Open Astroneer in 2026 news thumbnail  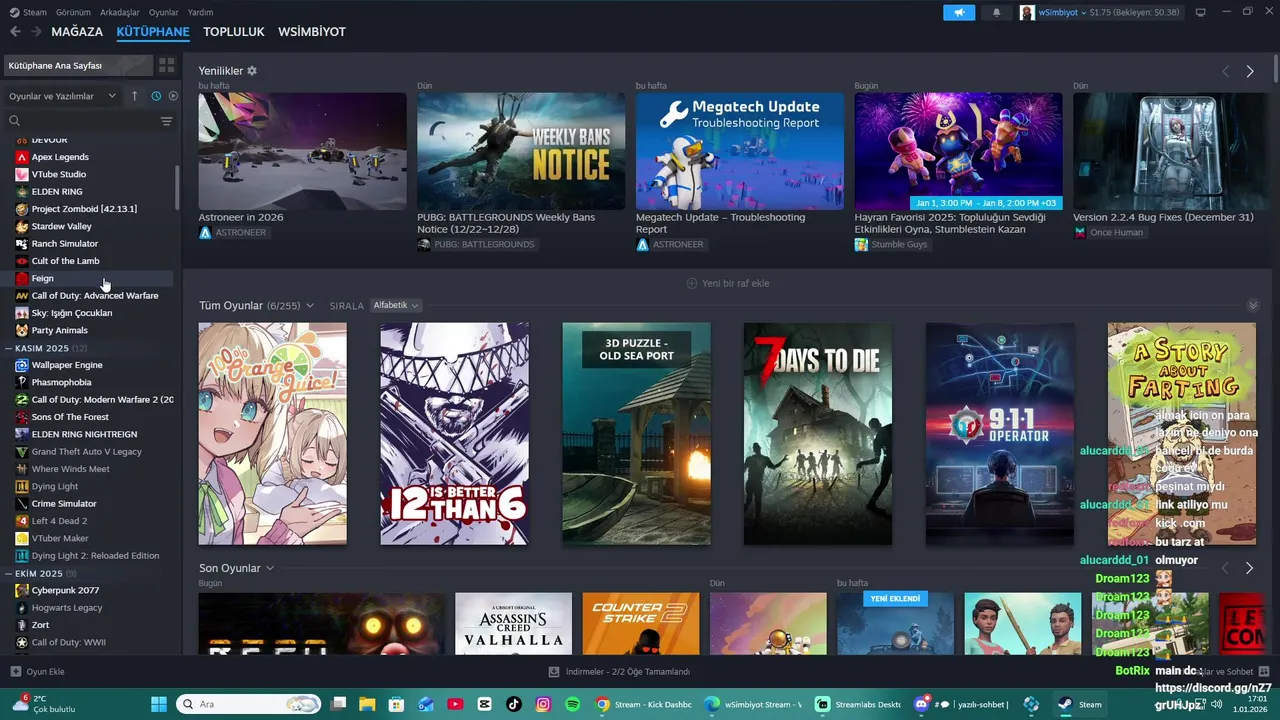[x=302, y=151]
